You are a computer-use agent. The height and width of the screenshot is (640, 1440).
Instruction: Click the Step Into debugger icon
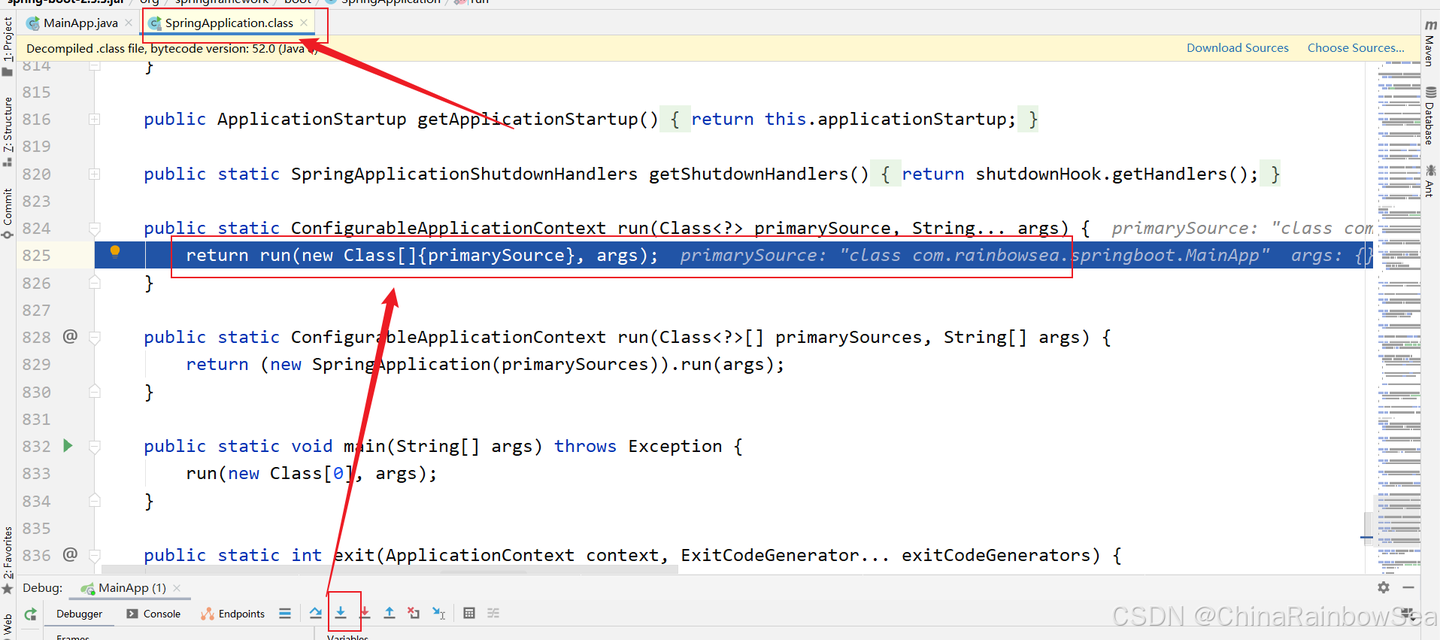[x=341, y=613]
